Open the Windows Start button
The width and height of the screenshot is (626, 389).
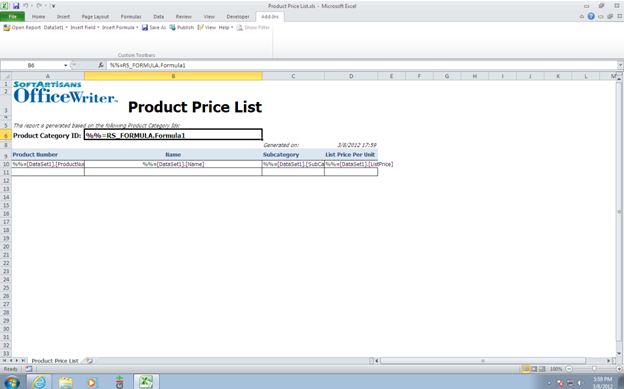(12, 382)
